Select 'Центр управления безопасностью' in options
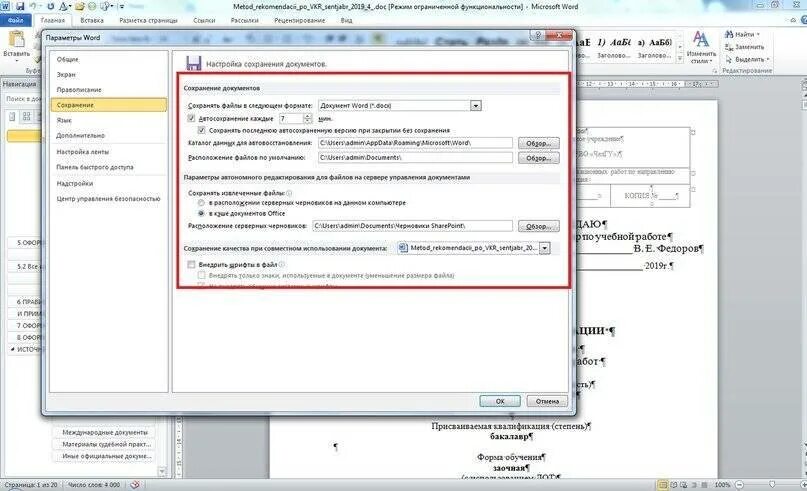807x491 pixels. [x=109, y=199]
